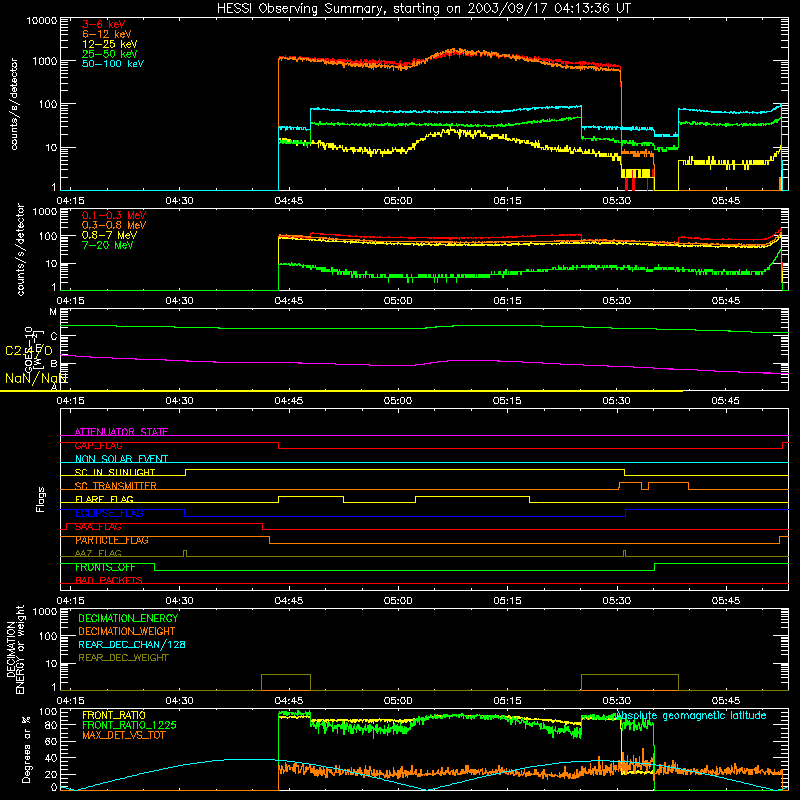
Task: Click the PARTICLE_FLAG label
Action: click(x=112, y=540)
